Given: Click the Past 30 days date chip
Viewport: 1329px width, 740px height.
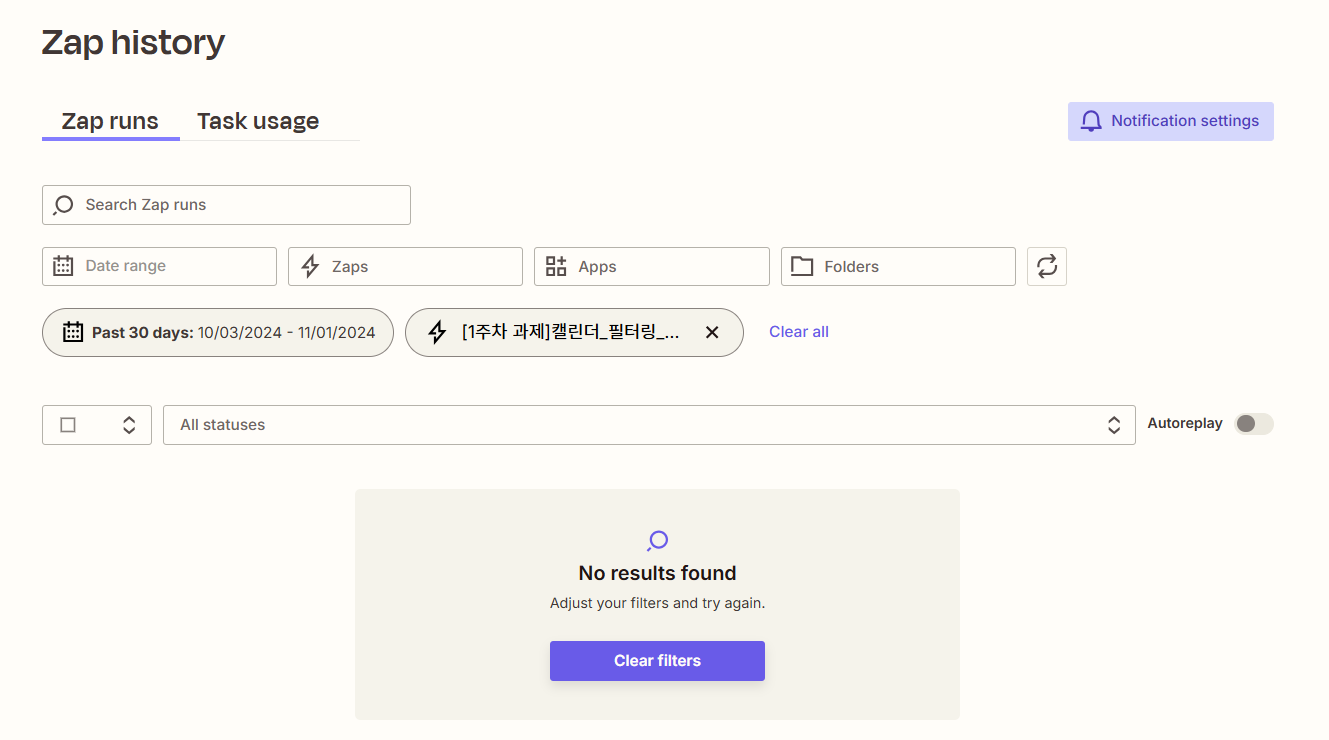Looking at the screenshot, I should click(218, 332).
